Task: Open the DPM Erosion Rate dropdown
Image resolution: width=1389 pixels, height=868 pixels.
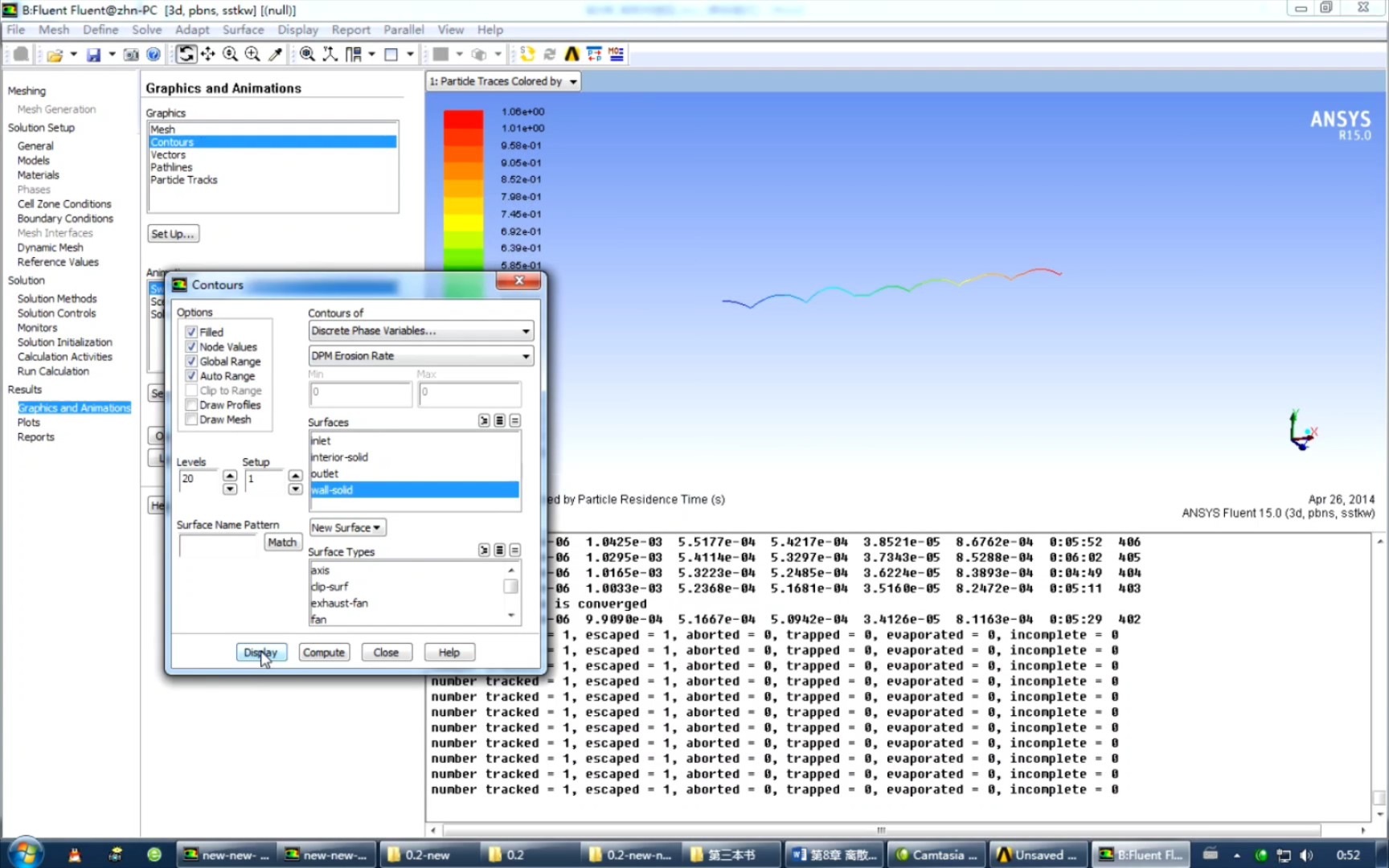Action: coord(421,356)
